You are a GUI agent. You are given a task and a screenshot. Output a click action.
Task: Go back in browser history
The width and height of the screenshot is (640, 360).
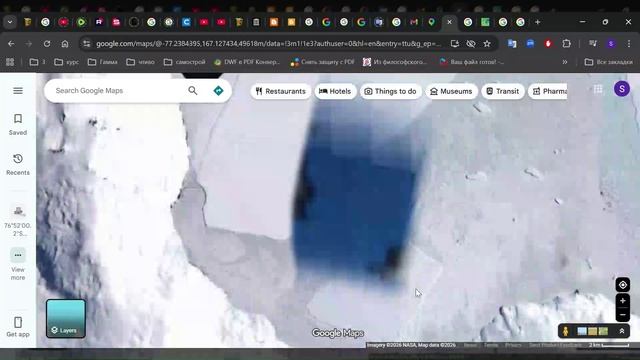click(11, 44)
